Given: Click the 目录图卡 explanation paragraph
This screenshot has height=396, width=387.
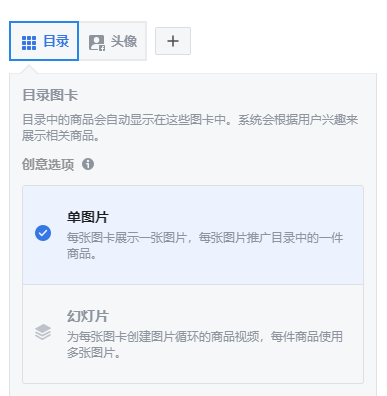Looking at the screenshot, I should (x=190, y=128).
